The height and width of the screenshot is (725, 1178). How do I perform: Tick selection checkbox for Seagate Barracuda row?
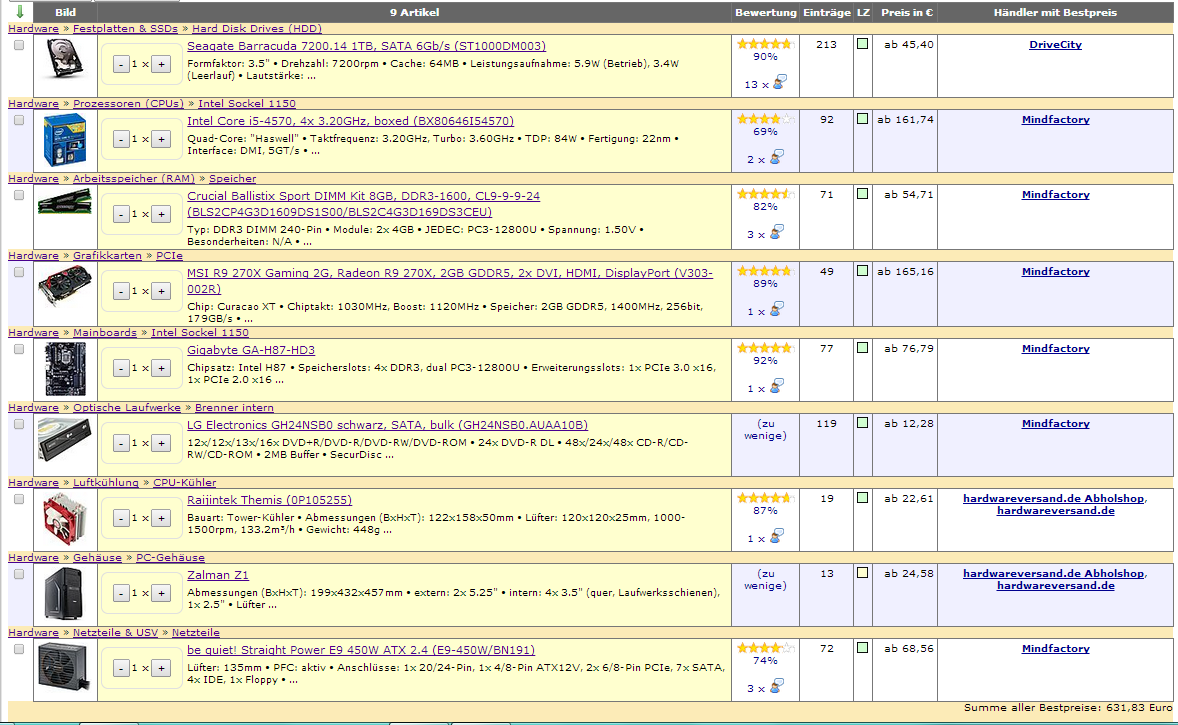[19, 45]
